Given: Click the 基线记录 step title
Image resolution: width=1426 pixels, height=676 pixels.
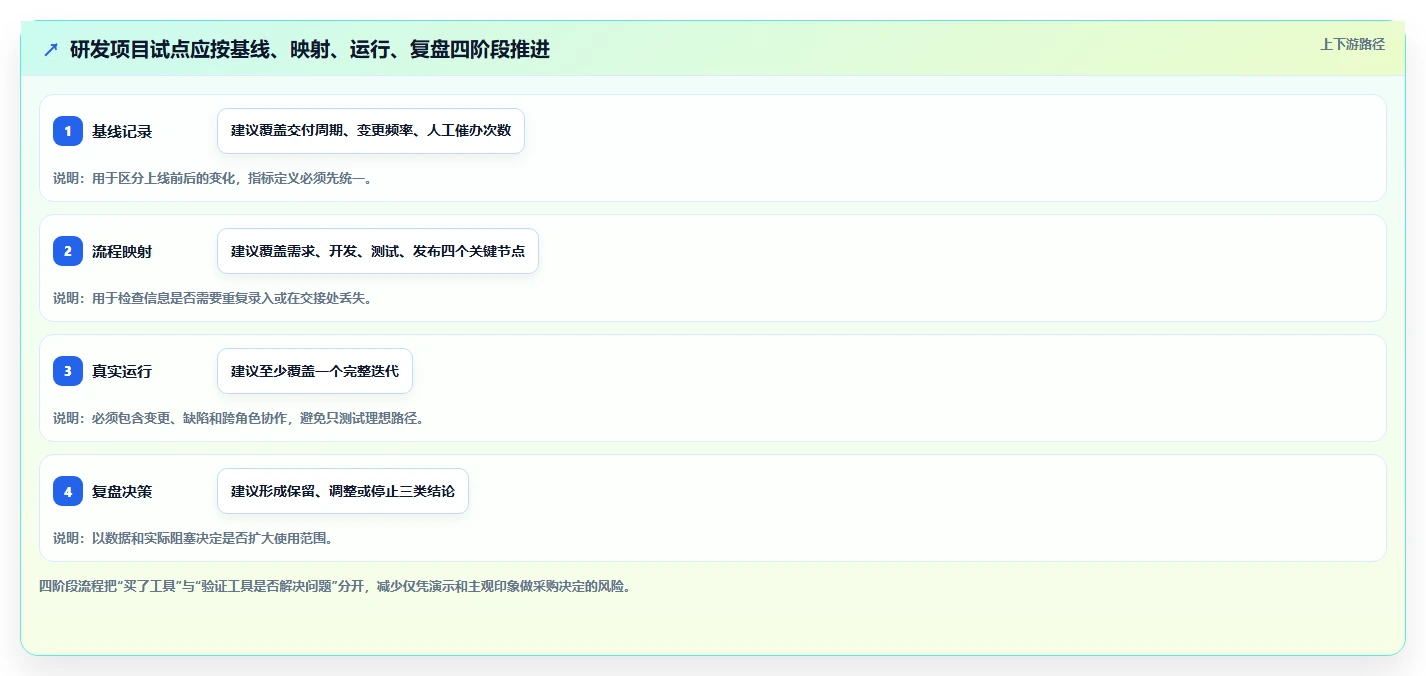Looking at the screenshot, I should [x=122, y=131].
